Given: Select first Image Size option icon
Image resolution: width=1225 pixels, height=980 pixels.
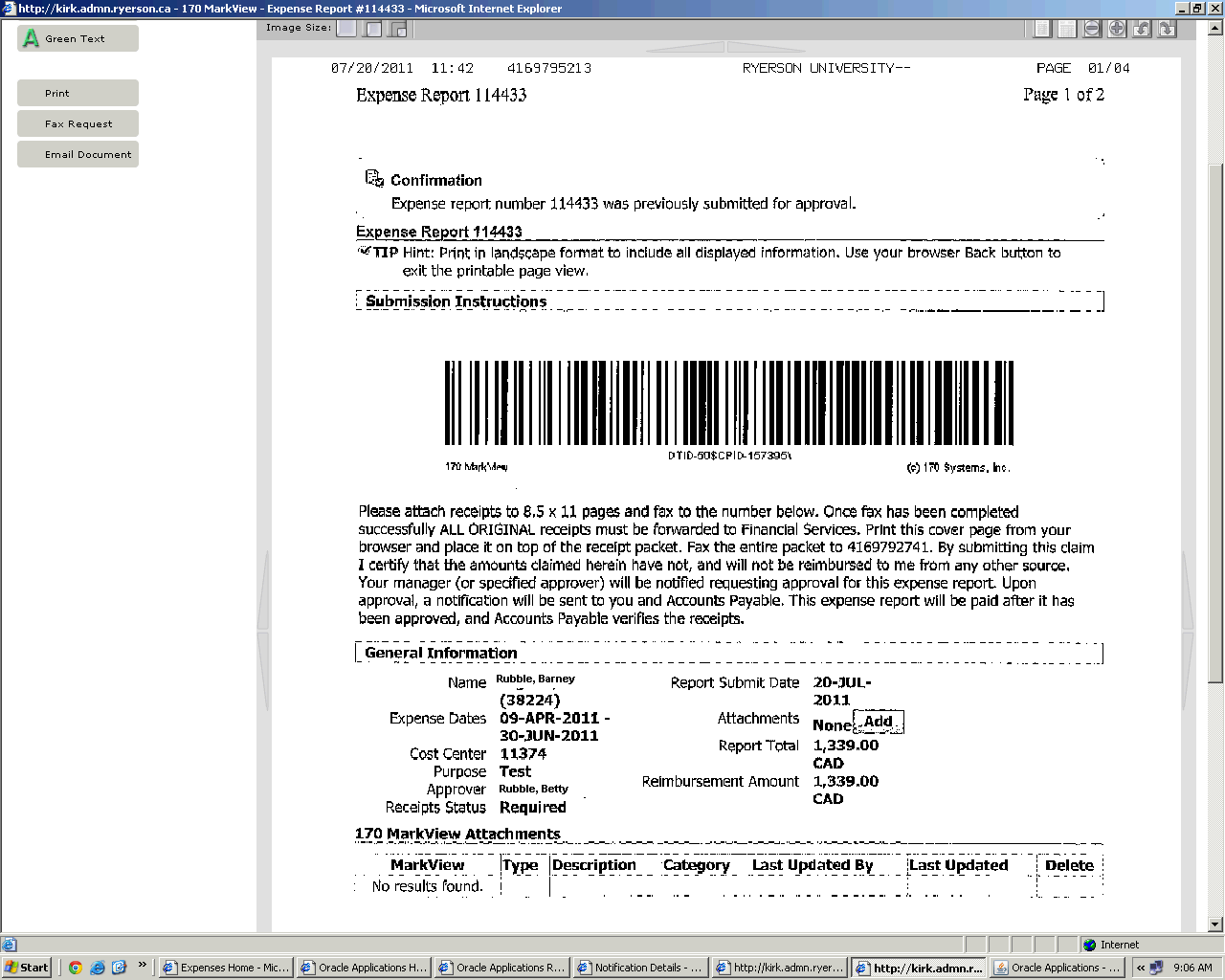Looking at the screenshot, I should tap(346, 29).
